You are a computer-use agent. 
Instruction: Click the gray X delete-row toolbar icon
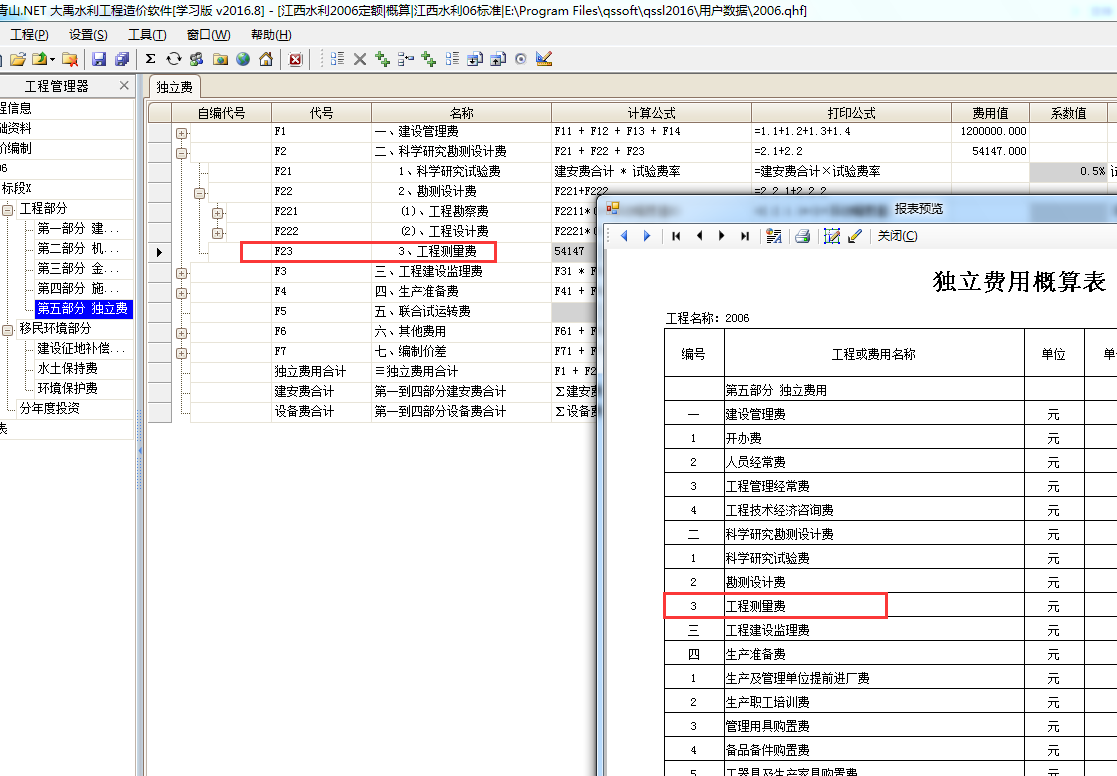pos(360,59)
